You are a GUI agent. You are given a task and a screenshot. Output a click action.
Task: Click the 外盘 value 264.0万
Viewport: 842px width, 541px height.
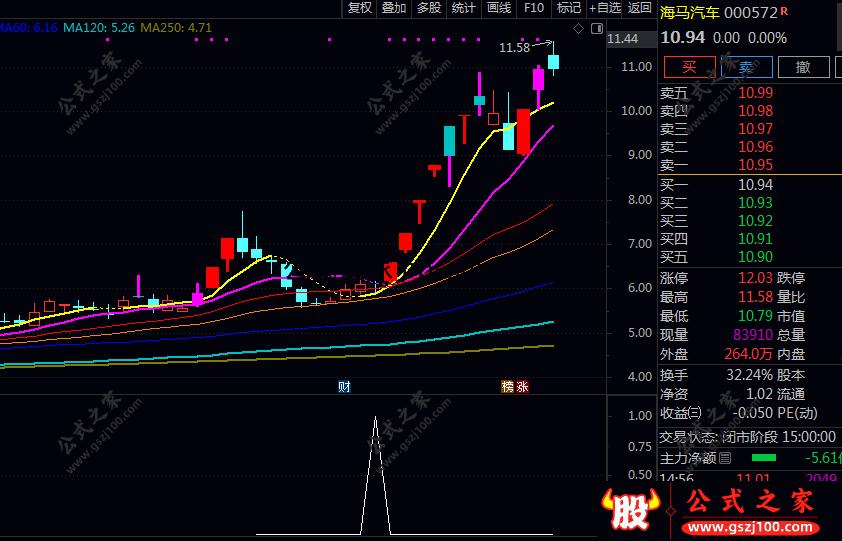[x=749, y=354]
